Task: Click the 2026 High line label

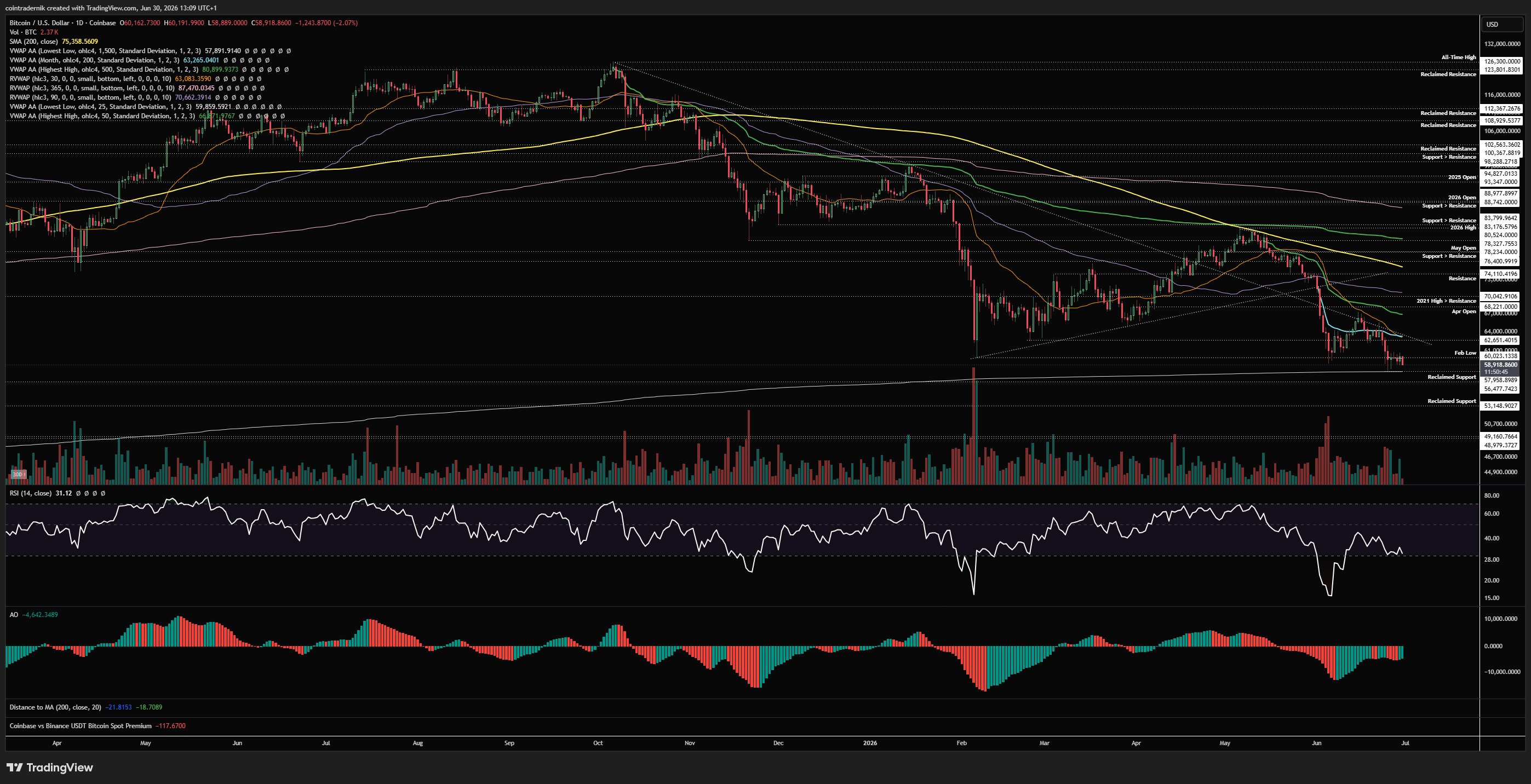Action: (x=1463, y=227)
